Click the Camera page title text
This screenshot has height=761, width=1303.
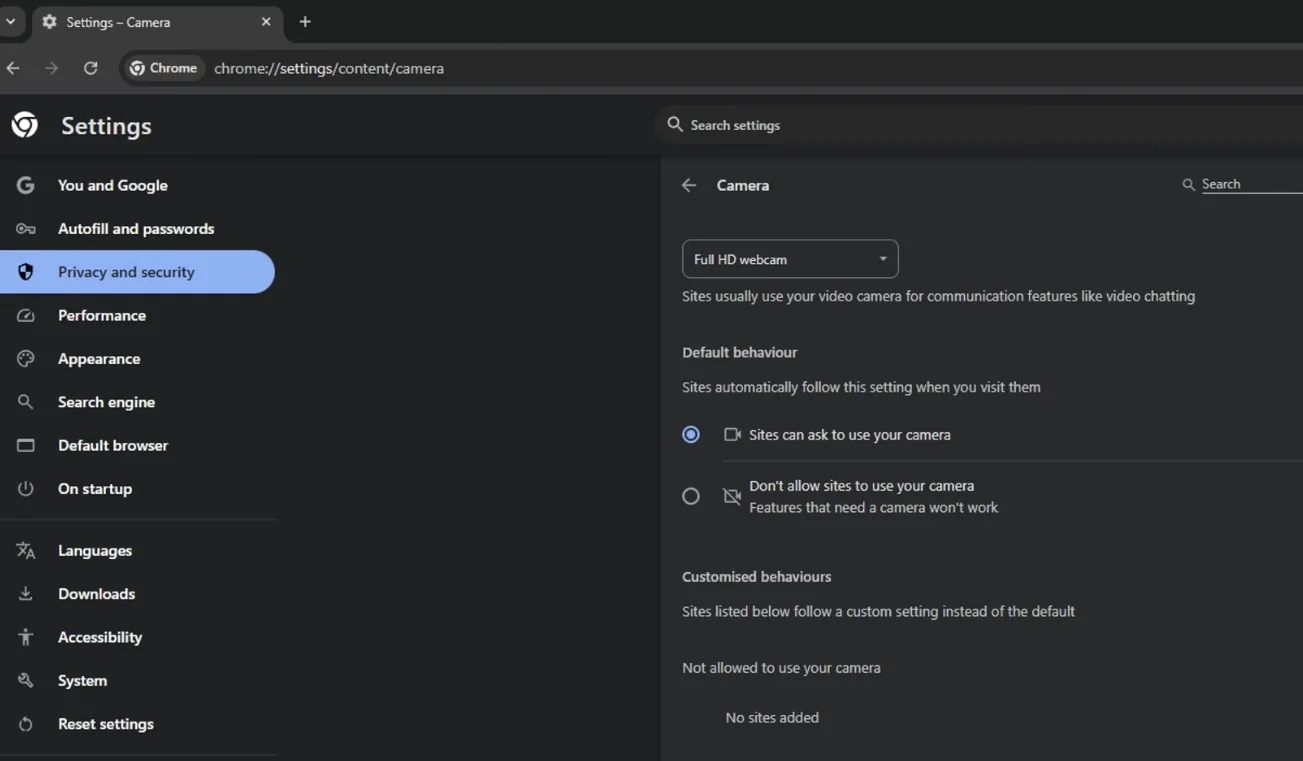click(743, 185)
